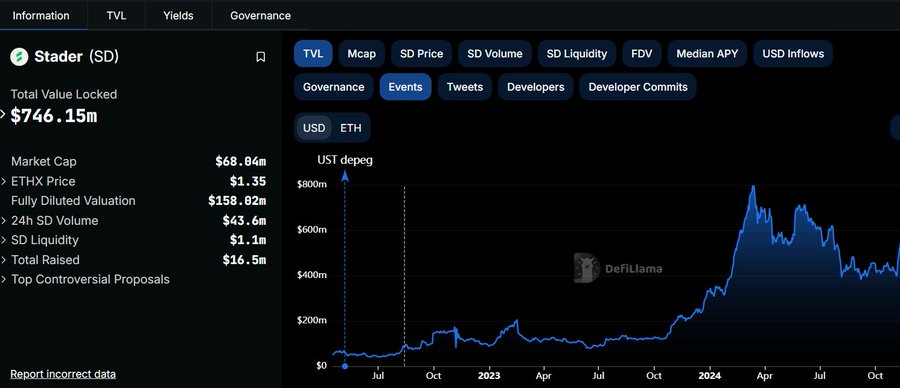Enable the Developer Commits chart chip
This screenshot has height=388, width=900.
tap(638, 87)
